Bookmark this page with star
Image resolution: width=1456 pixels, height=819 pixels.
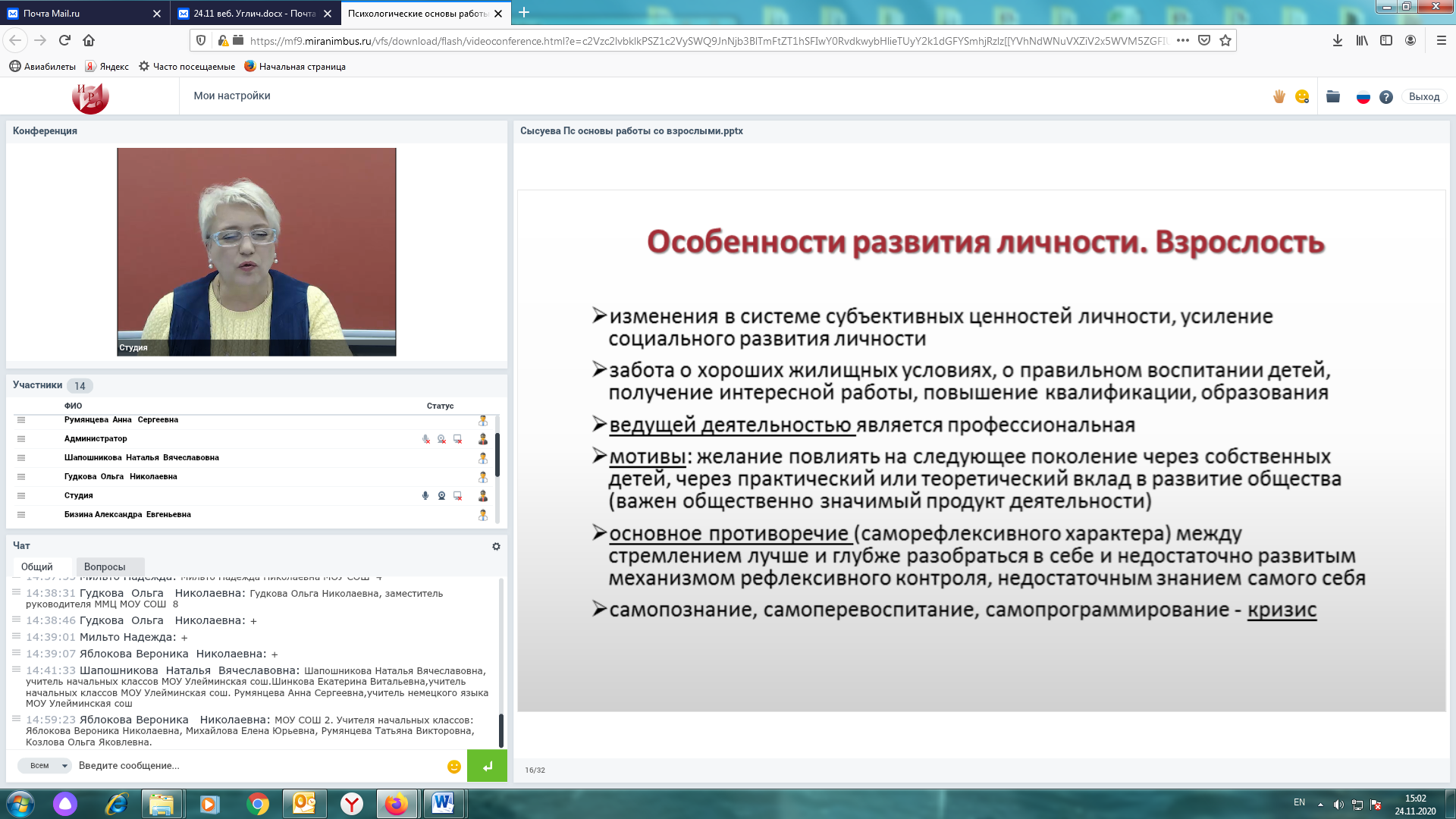coord(1225,40)
